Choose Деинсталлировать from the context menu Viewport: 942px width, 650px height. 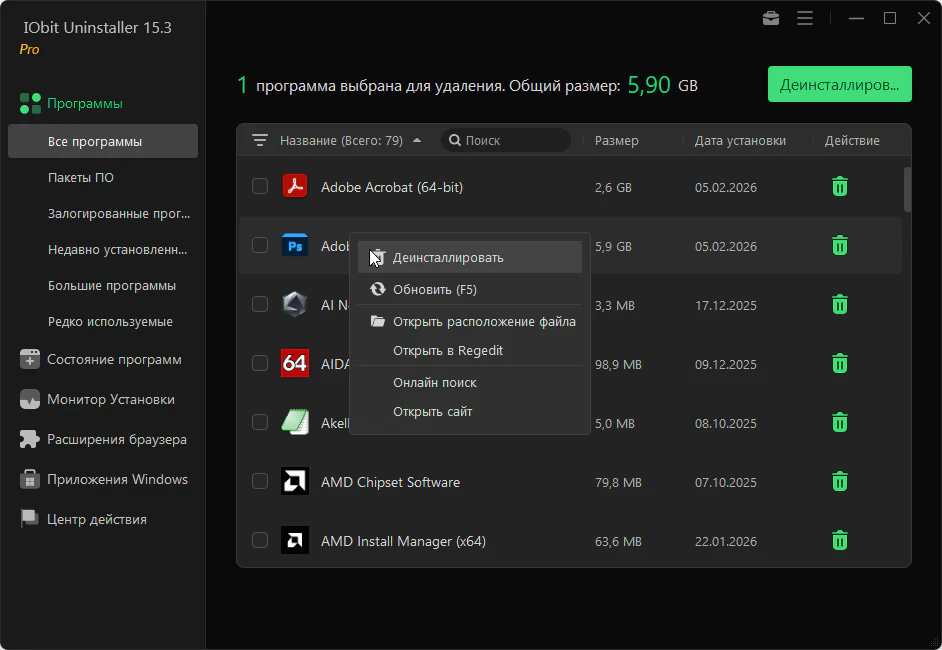[447, 257]
